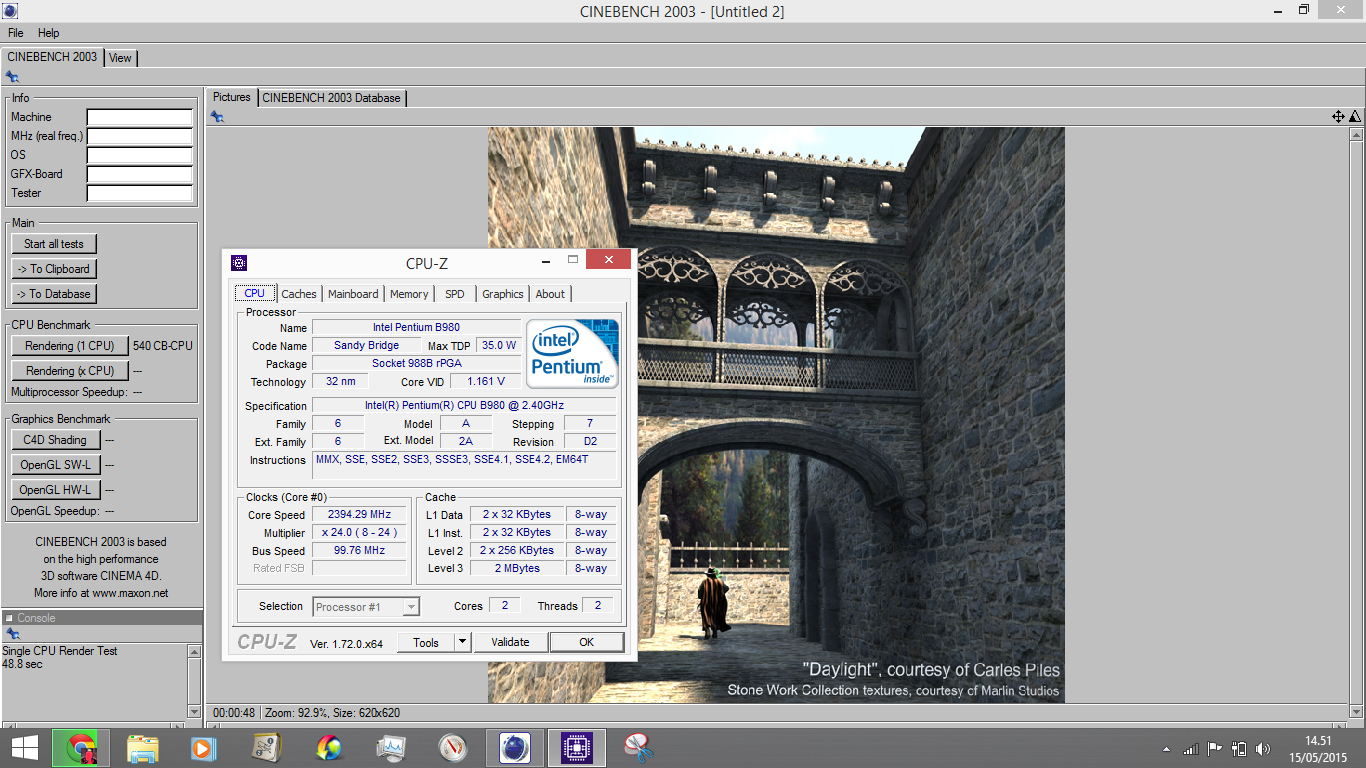Click OK in CPU-Z
The image size is (1366, 768).
[586, 642]
